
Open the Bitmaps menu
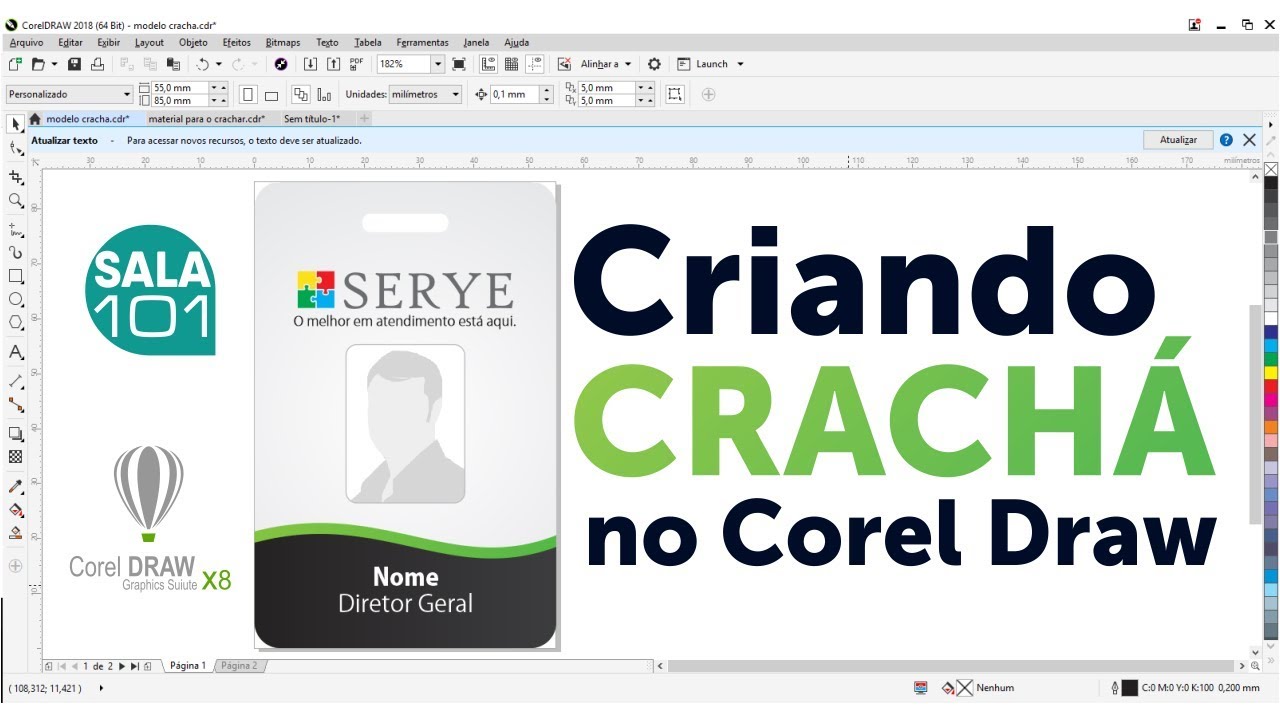click(x=283, y=43)
